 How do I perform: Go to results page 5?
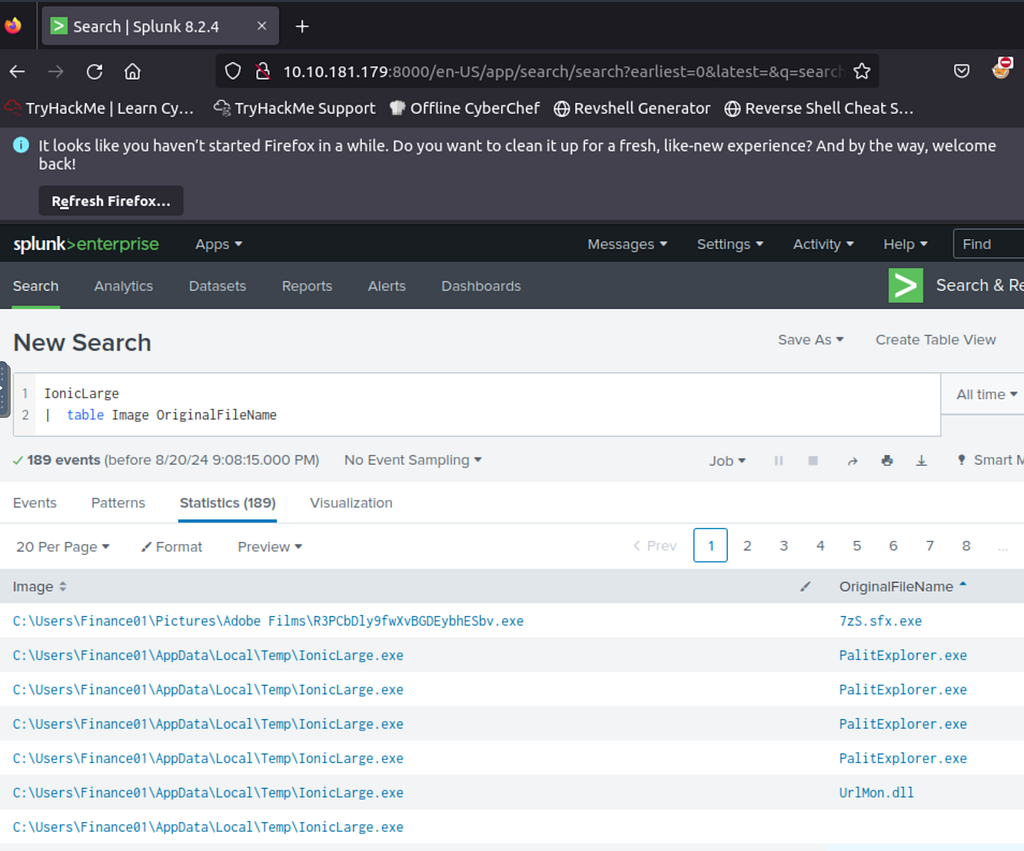point(857,545)
